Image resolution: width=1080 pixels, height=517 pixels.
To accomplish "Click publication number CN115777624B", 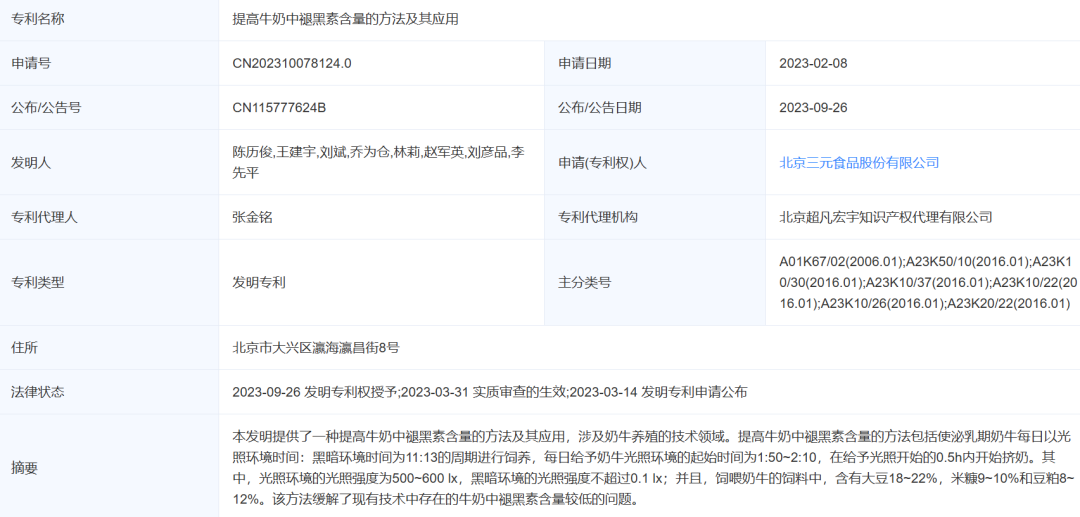I will click(279, 107).
